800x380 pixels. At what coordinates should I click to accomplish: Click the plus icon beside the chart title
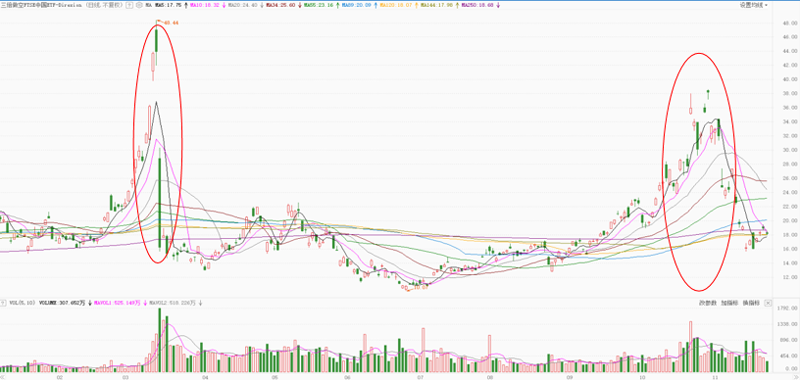(x=130, y=5)
